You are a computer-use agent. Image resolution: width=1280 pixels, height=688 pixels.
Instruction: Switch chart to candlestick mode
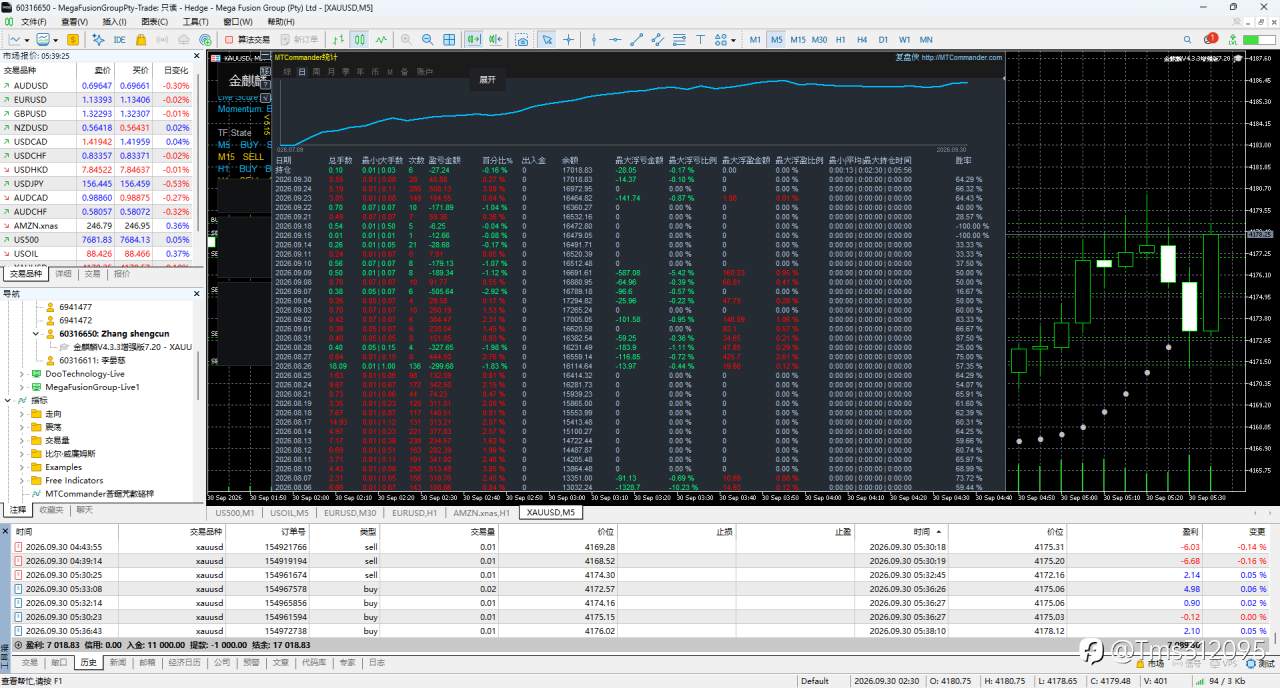click(x=359, y=40)
